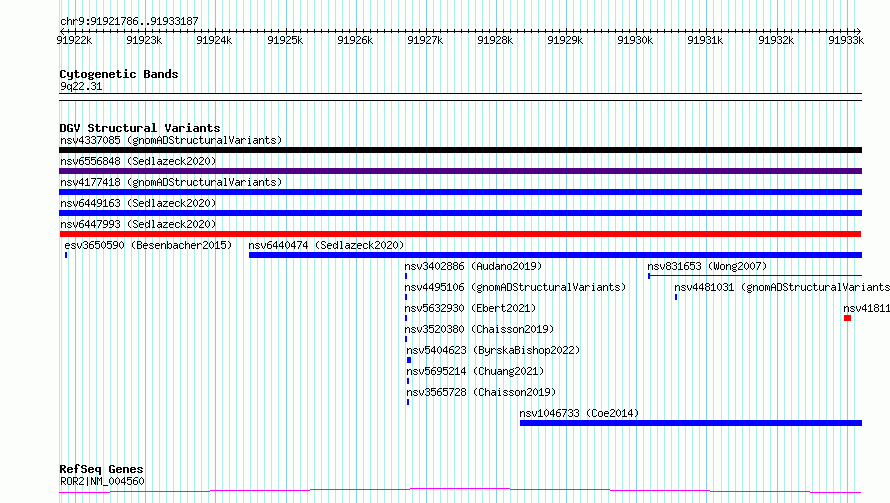Click the ROR2|NM_004560 gene label
Image resolution: width=890 pixels, height=503 pixels.
coord(102,481)
